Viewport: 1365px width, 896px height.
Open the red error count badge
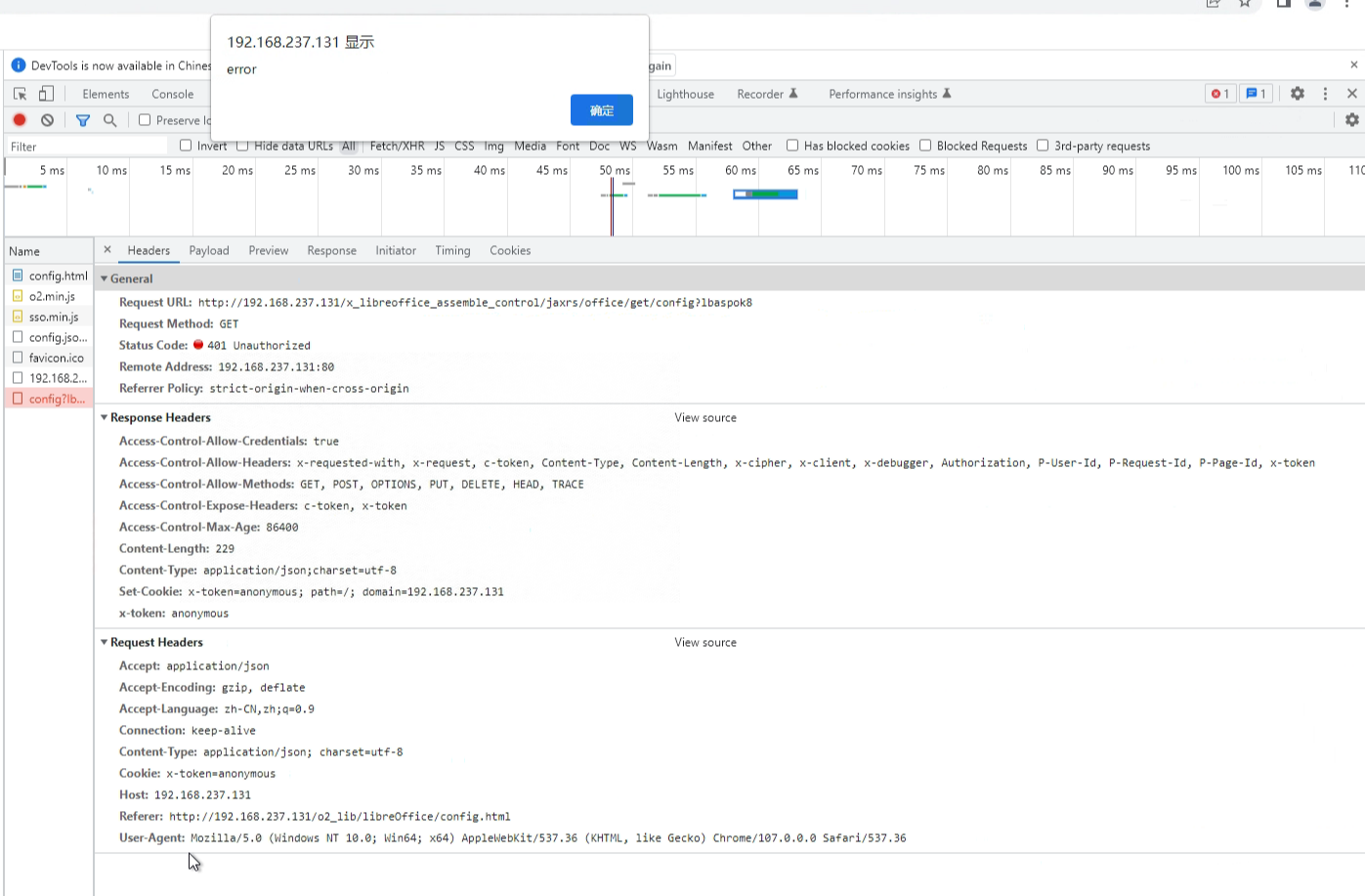point(1220,94)
